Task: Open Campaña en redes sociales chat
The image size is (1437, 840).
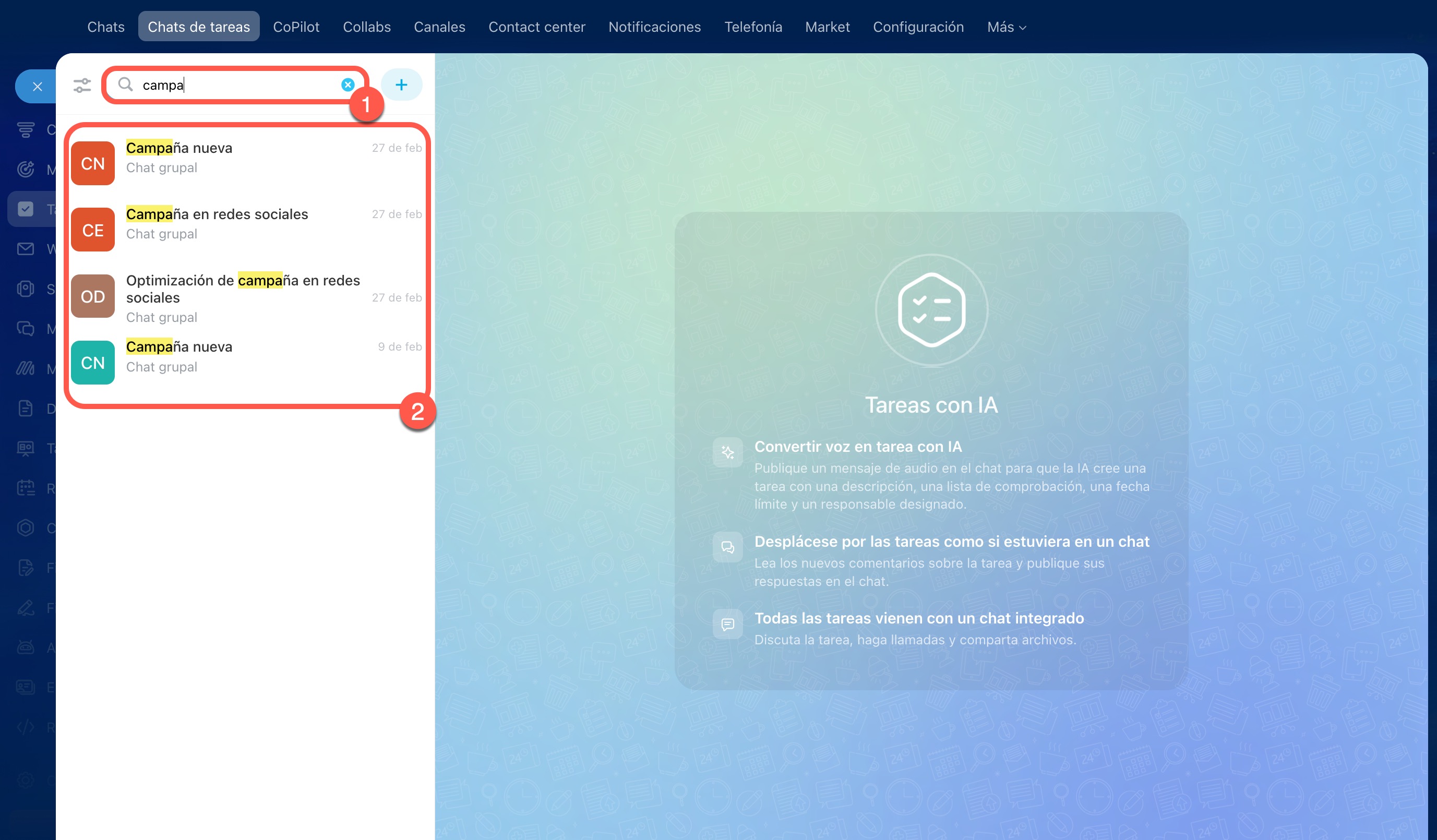Action: [x=217, y=223]
